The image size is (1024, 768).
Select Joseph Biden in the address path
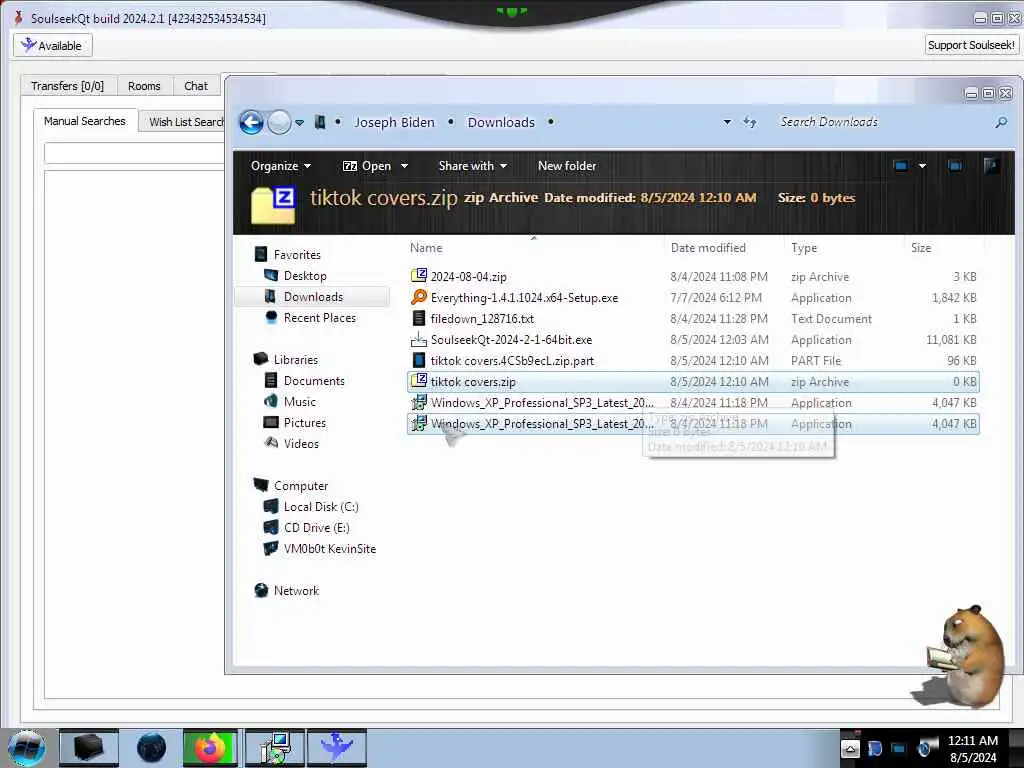point(394,122)
